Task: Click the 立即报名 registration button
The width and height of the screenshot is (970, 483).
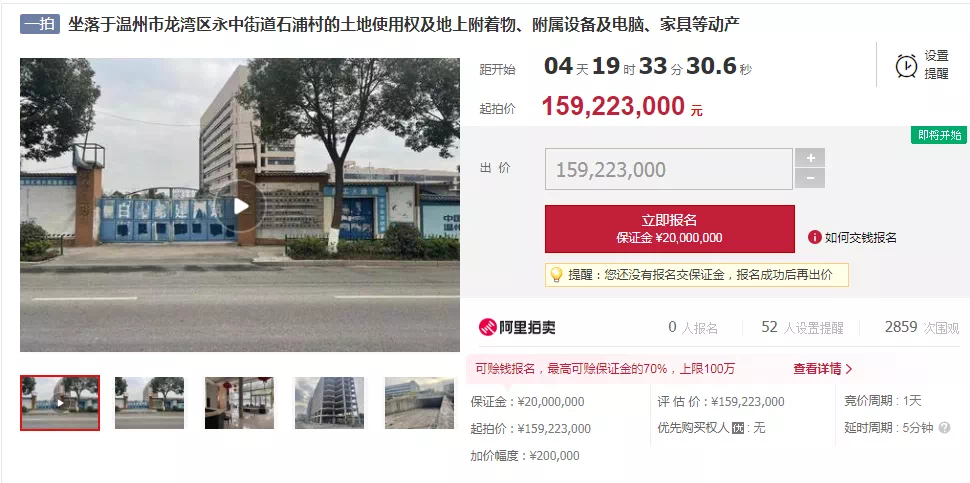Action: [x=669, y=229]
